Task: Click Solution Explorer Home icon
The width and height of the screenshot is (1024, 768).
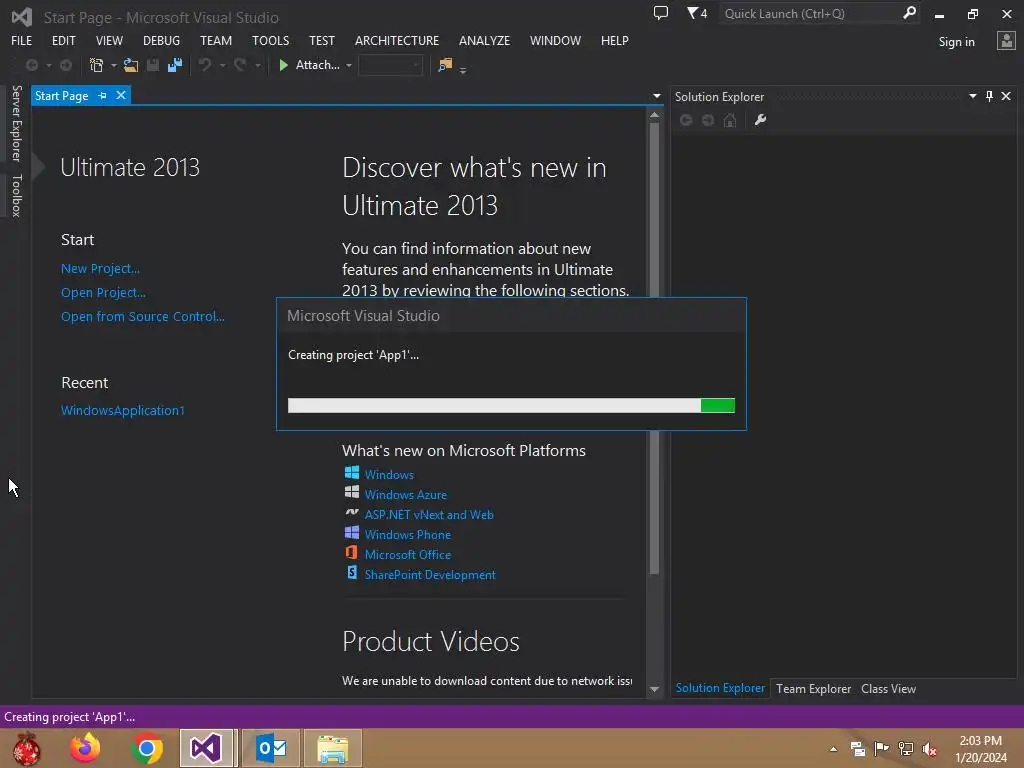Action: pyautogui.click(x=730, y=120)
